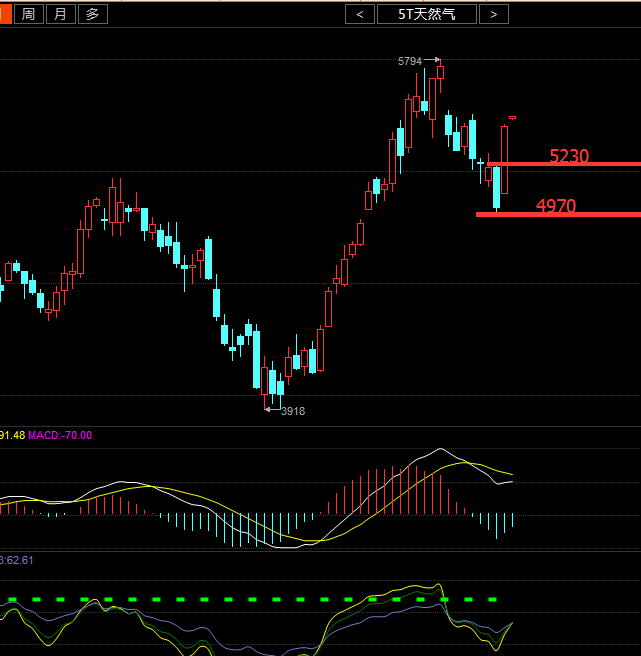Go to next instrument with > button
The width and height of the screenshot is (641, 656).
pyautogui.click(x=494, y=14)
